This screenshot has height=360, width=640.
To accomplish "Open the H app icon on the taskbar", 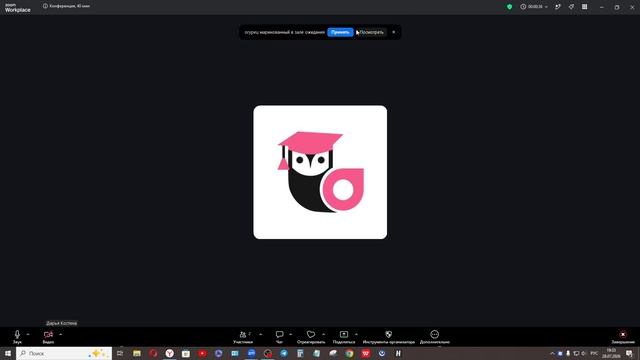I will click(398, 353).
